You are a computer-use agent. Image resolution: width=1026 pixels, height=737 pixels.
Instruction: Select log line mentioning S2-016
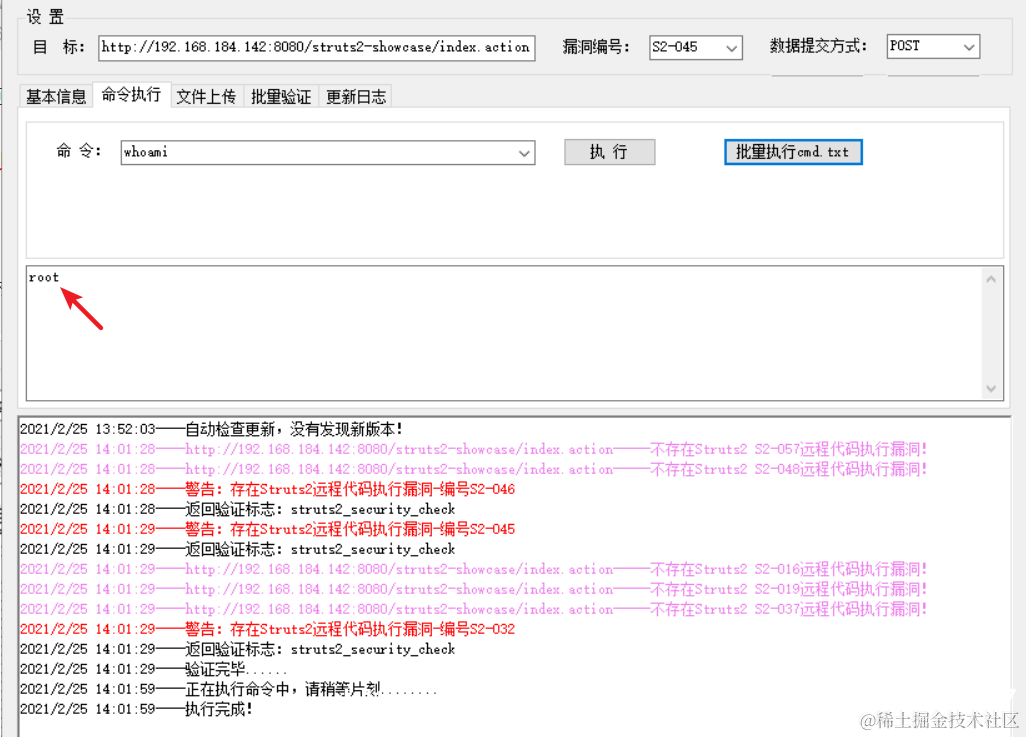[474, 569]
